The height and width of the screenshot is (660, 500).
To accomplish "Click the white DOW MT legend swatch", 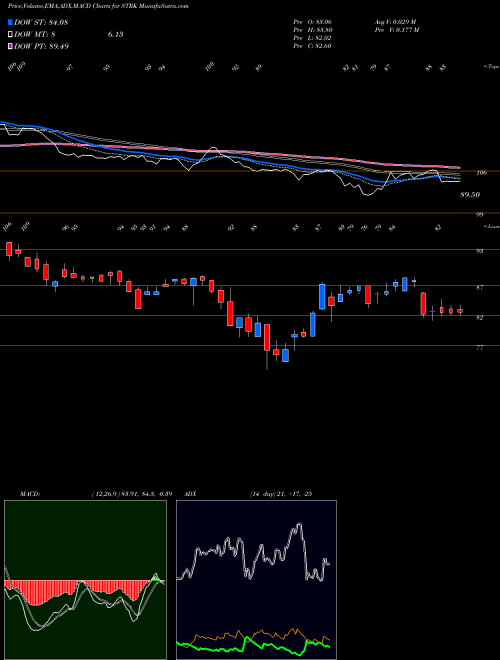I will tap(10, 35).
